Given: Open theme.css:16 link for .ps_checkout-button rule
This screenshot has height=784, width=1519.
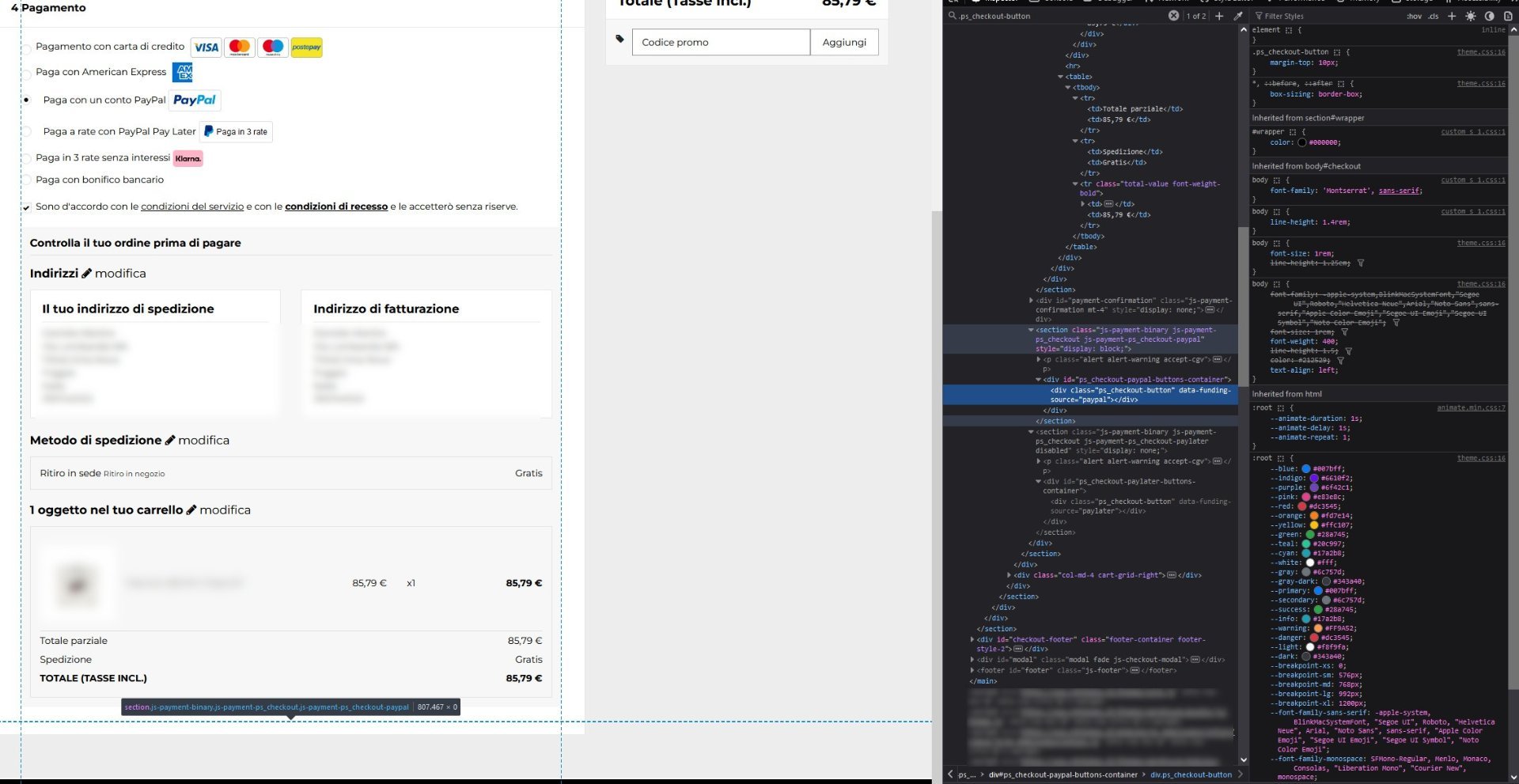Looking at the screenshot, I should [1481, 52].
